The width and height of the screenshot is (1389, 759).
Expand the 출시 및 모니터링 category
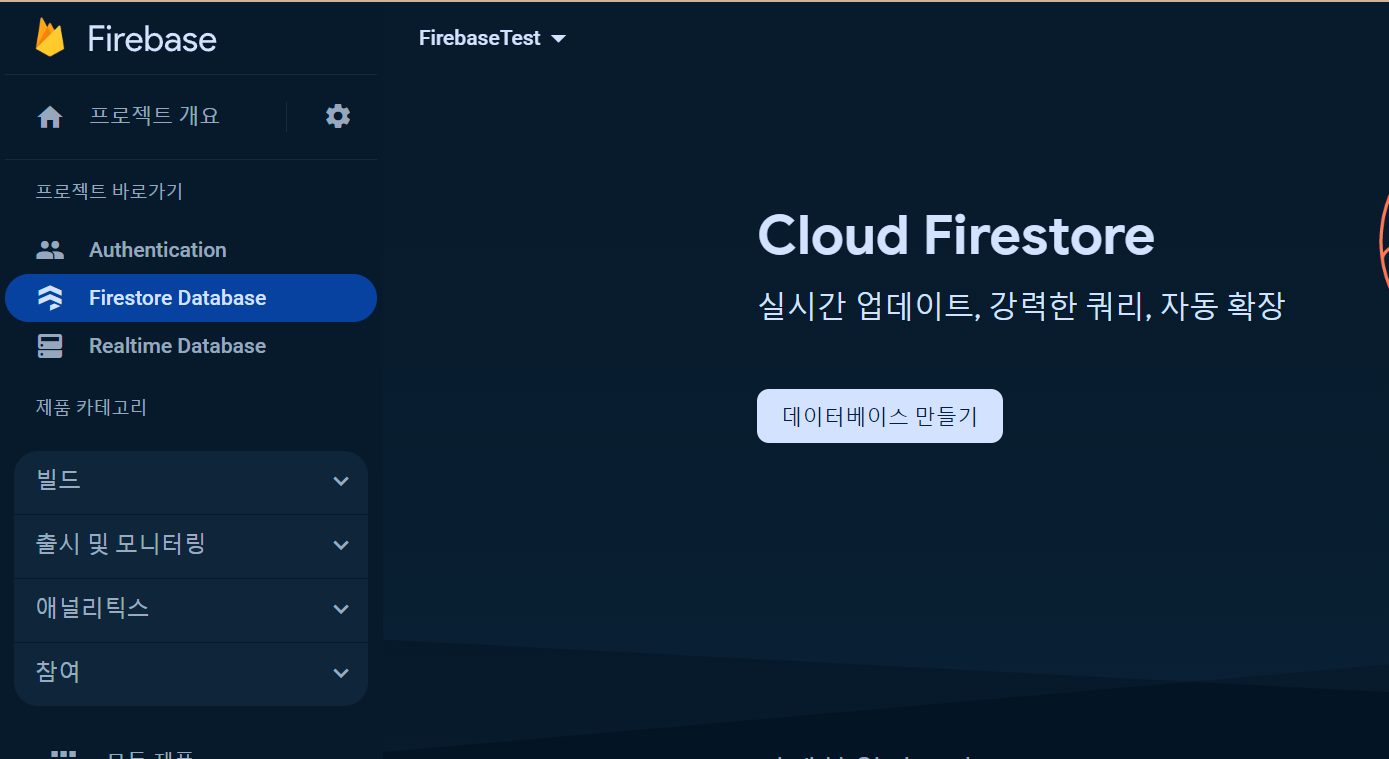[191, 546]
